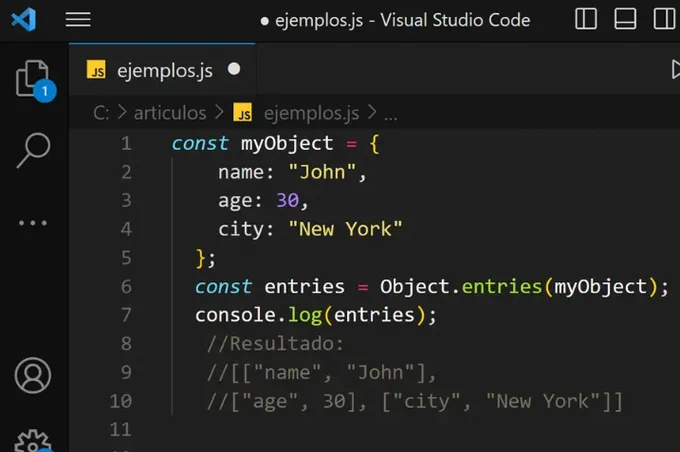Click the JS file icon on the ejemplos.js tab
This screenshot has height=452, width=680.
click(96, 69)
